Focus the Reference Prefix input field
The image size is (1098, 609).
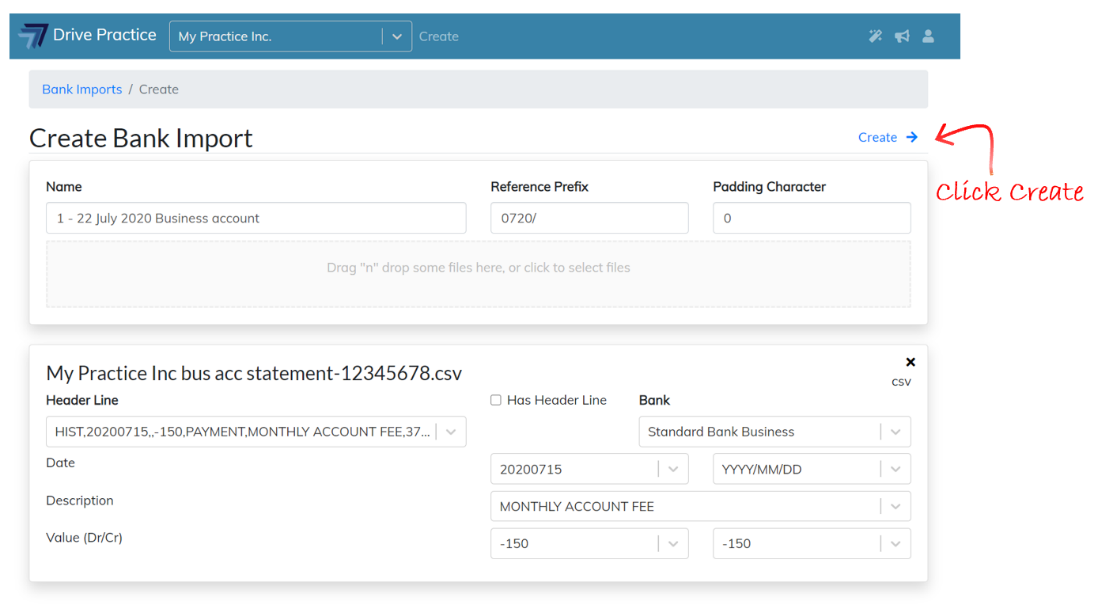coord(590,218)
